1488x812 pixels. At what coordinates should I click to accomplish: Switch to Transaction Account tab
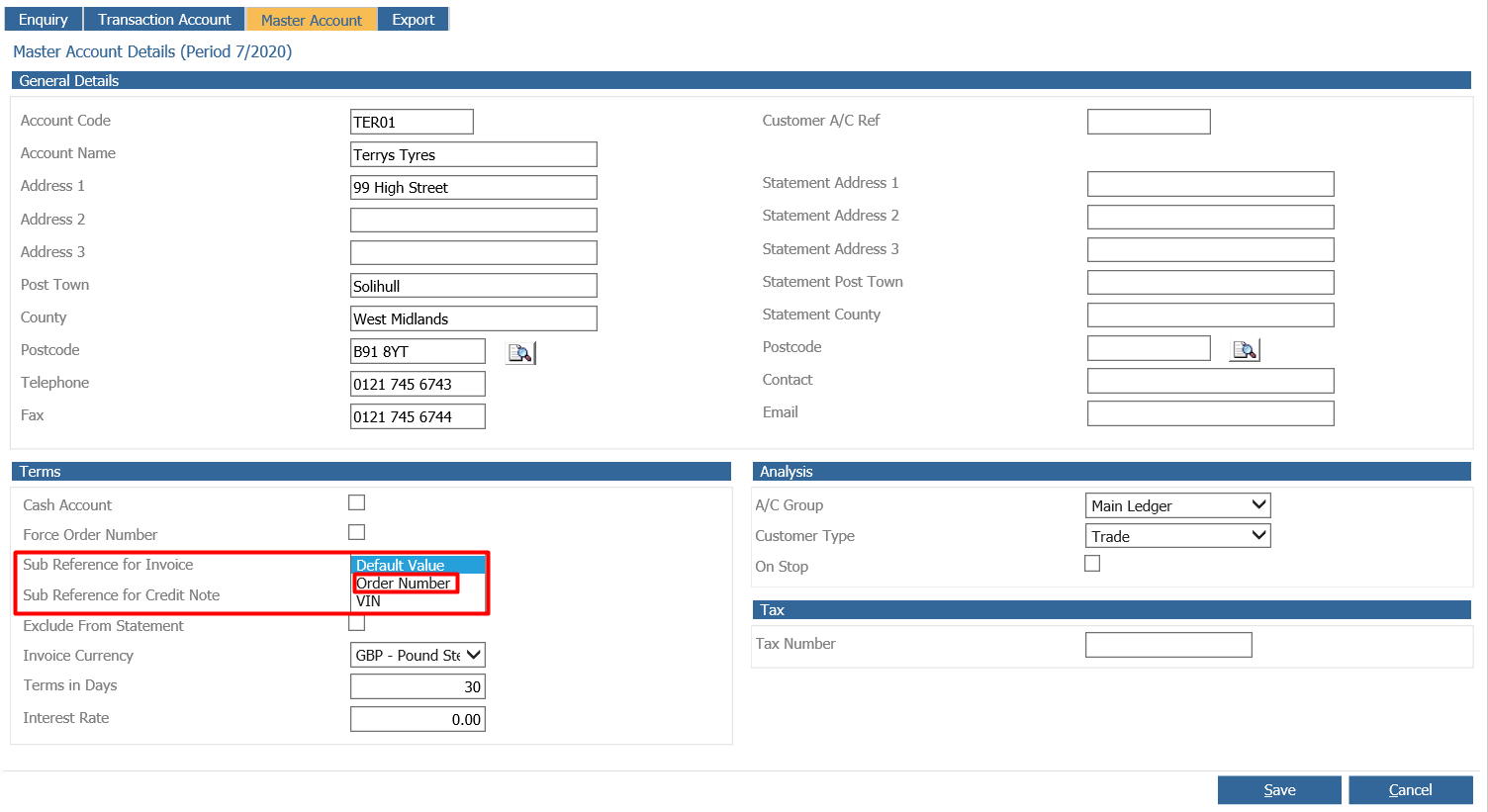[x=164, y=20]
